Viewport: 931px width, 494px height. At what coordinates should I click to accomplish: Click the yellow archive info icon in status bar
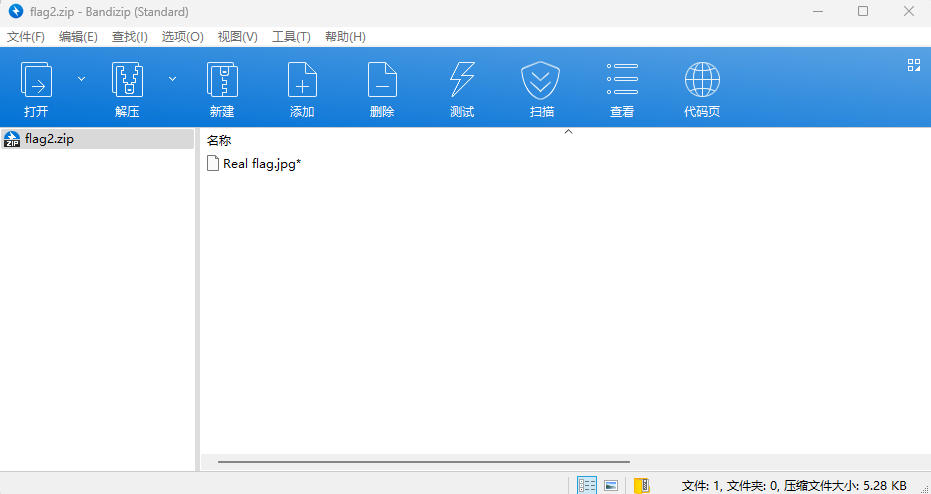(641, 485)
